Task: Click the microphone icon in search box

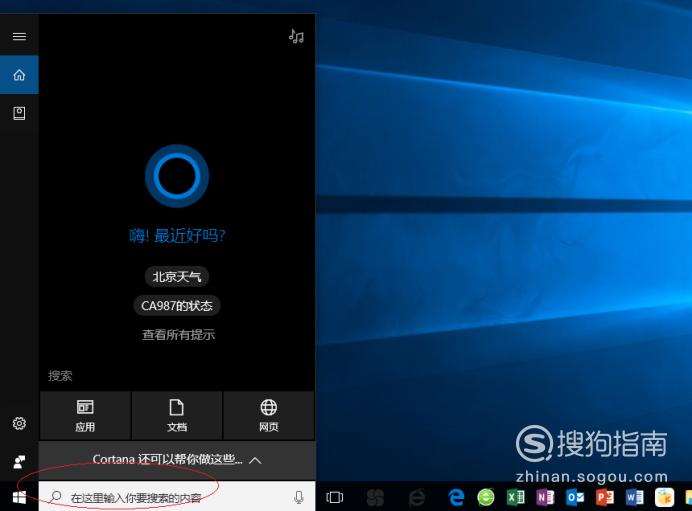Action: pyautogui.click(x=299, y=497)
